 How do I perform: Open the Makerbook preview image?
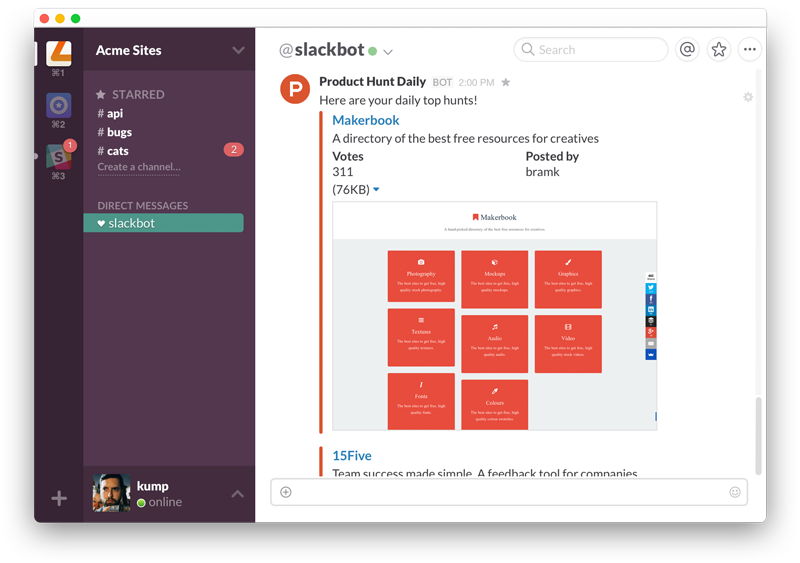point(494,316)
